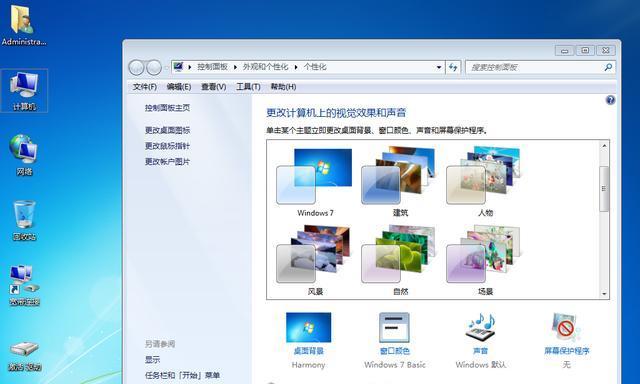Open the address bar history dropdown arrow

[439, 67]
